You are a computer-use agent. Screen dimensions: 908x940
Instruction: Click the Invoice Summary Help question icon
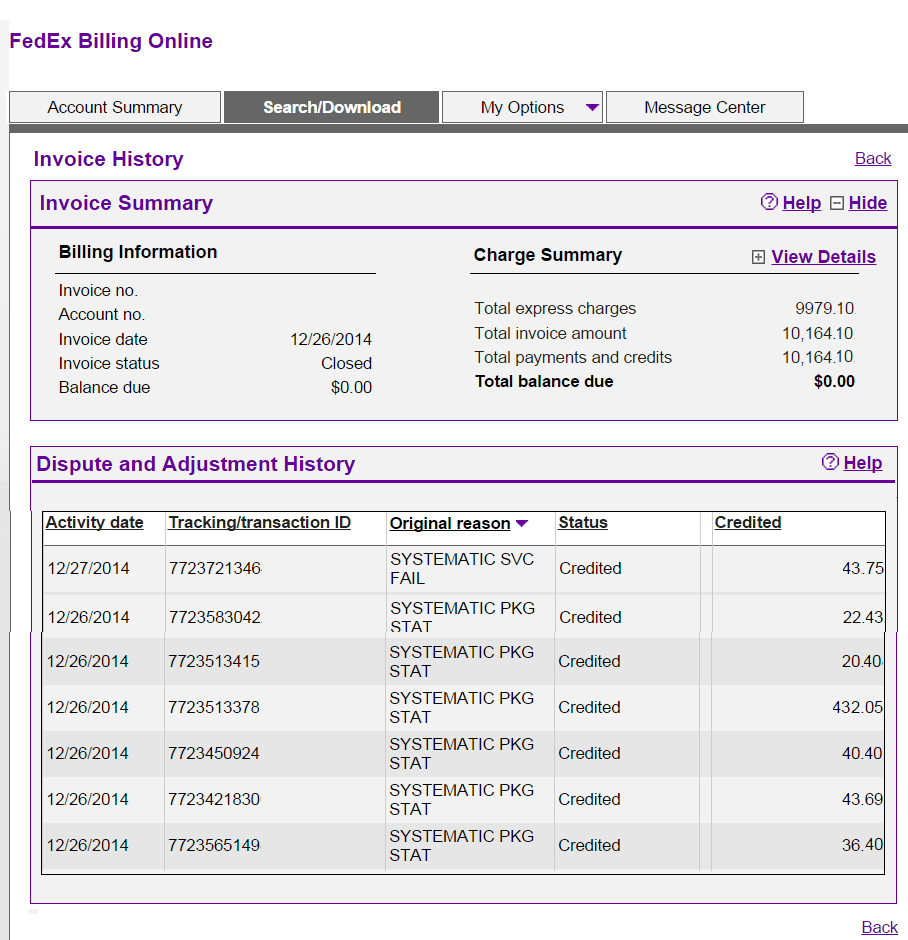[x=769, y=202]
